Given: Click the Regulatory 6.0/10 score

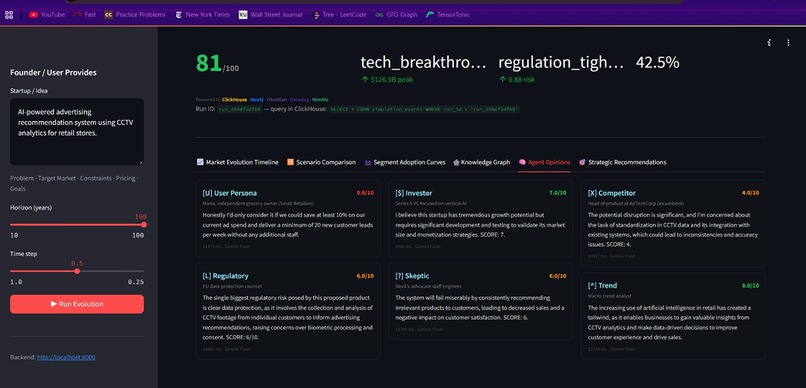Looking at the screenshot, I should point(365,276).
